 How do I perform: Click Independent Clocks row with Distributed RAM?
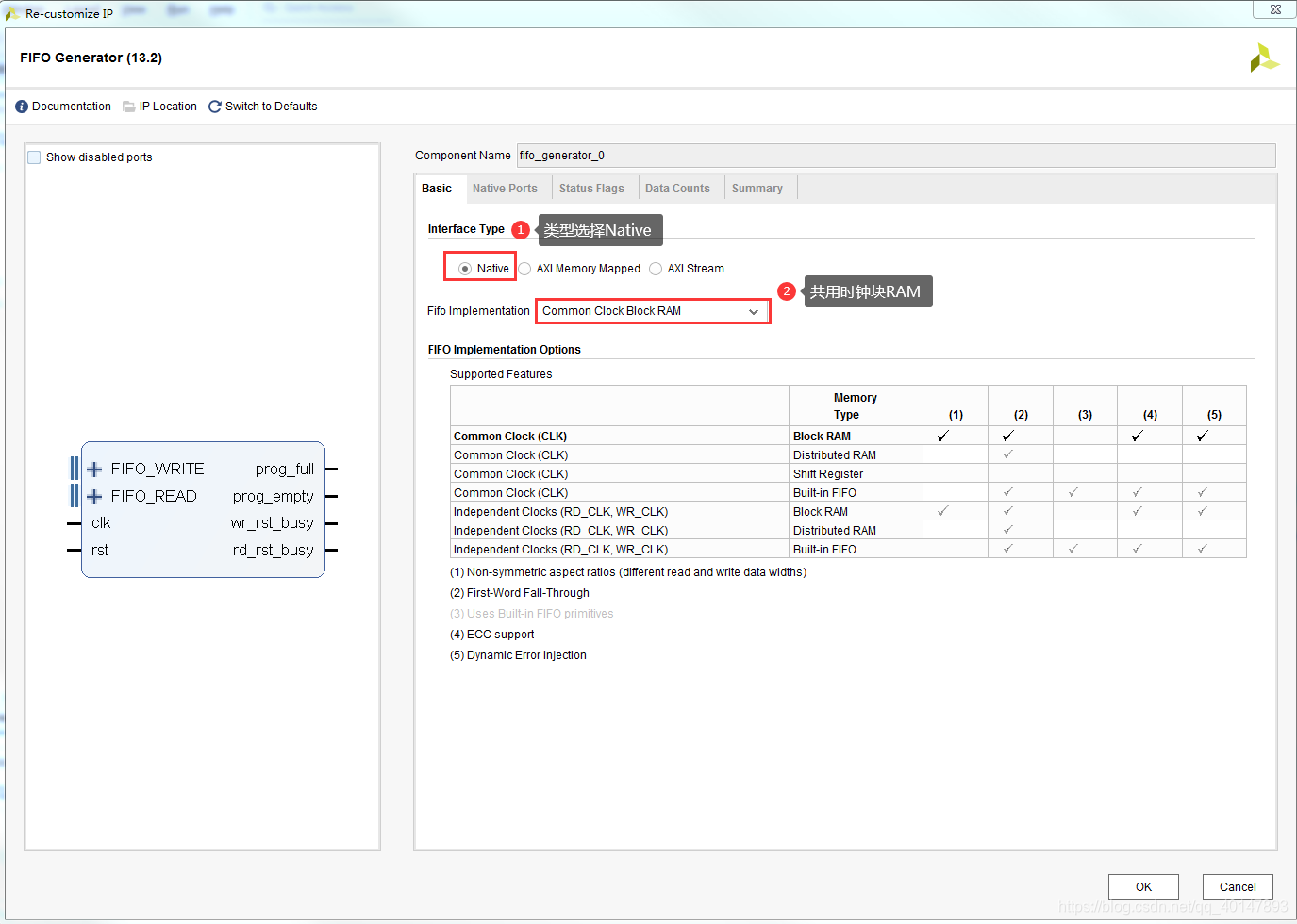tap(848, 531)
